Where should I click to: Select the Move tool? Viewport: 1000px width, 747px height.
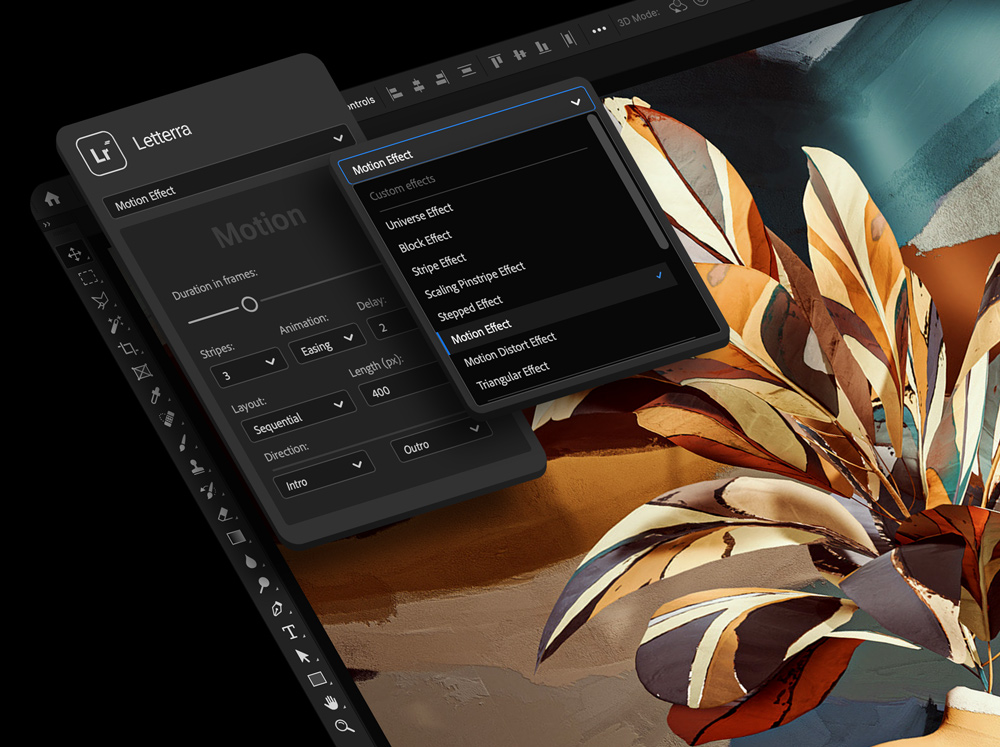75,254
